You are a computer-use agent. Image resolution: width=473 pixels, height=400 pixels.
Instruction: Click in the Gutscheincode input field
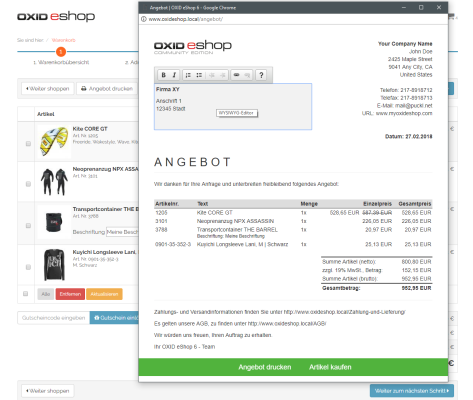(53, 318)
